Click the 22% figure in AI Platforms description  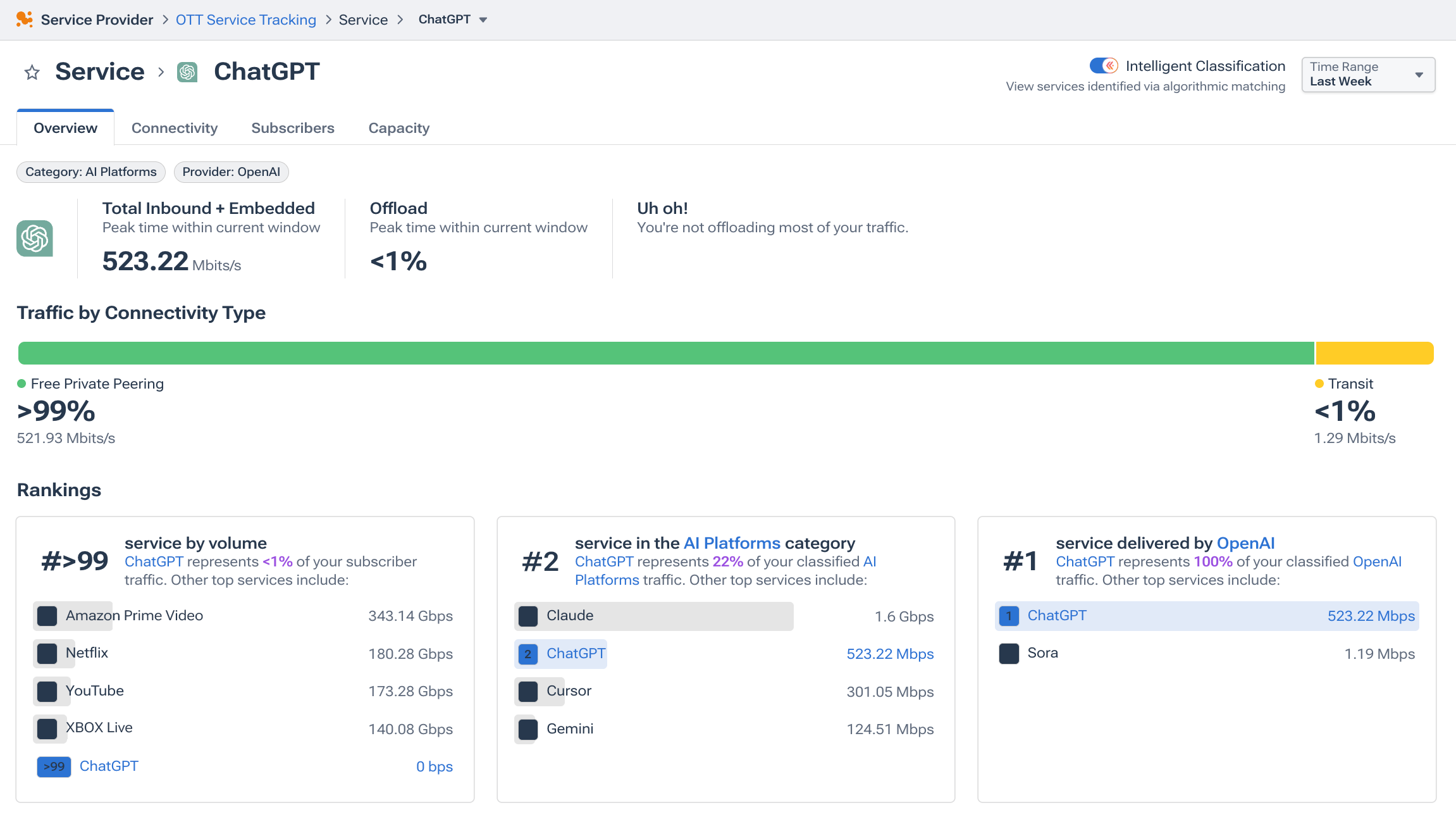tap(727, 561)
